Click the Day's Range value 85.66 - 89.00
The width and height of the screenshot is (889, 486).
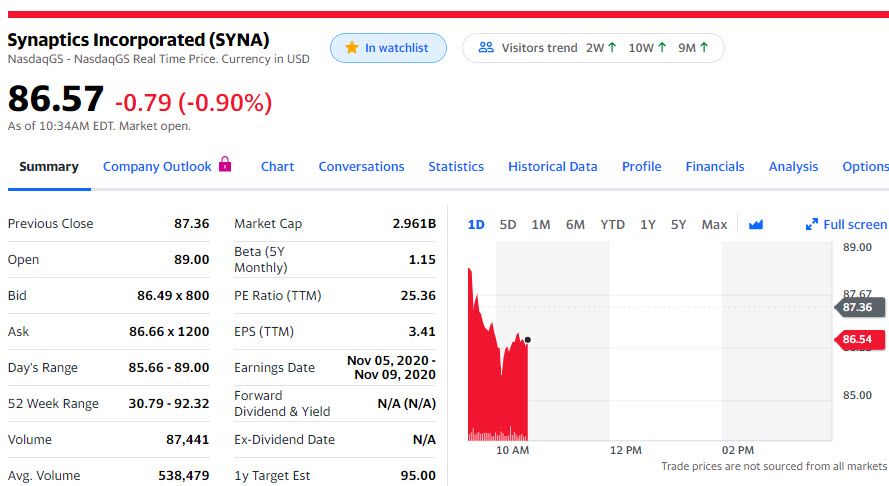pos(168,367)
